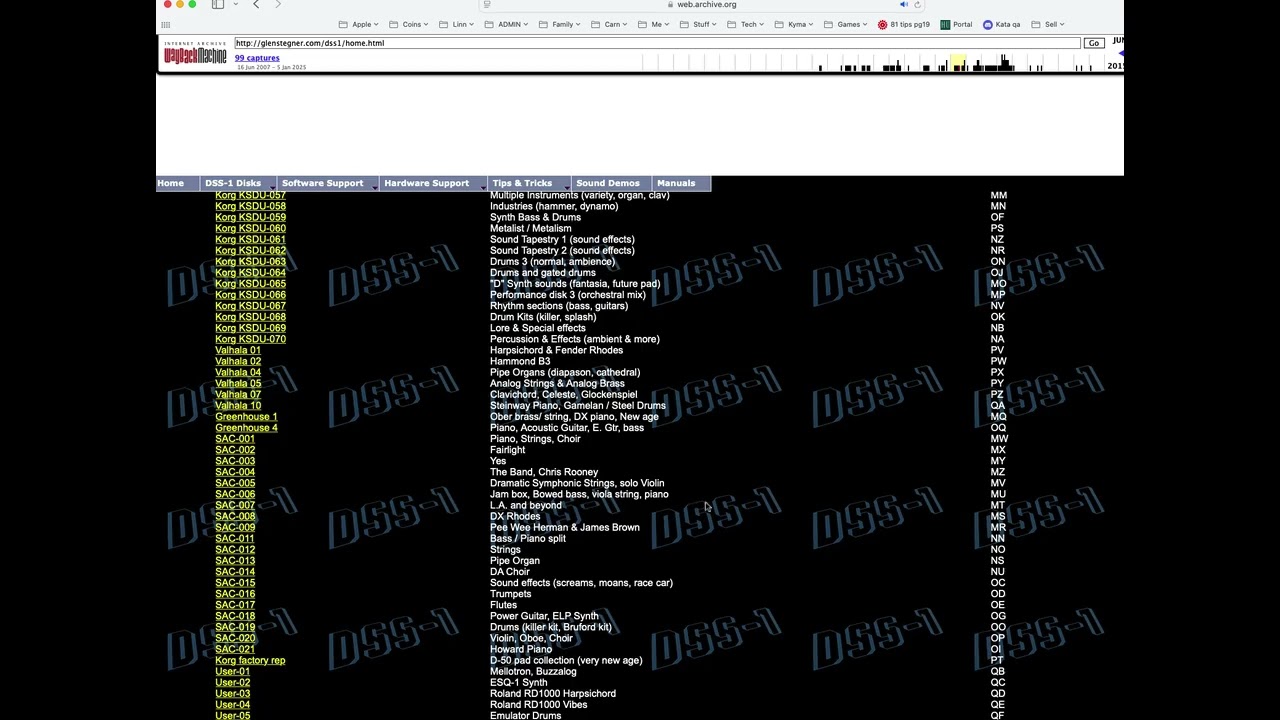
Task: Open the Kata qa bookmark
Action: pyautogui.click(x=1002, y=24)
